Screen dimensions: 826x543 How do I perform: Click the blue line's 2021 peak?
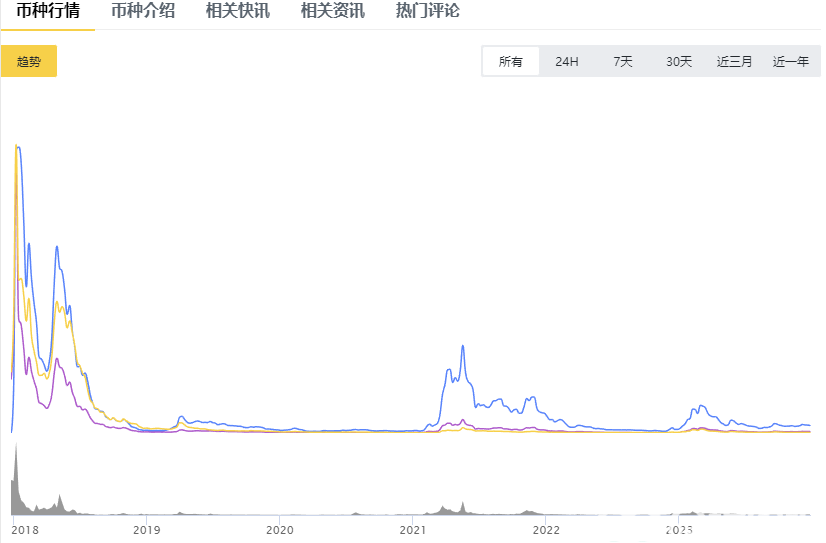pyautogui.click(x=462, y=347)
